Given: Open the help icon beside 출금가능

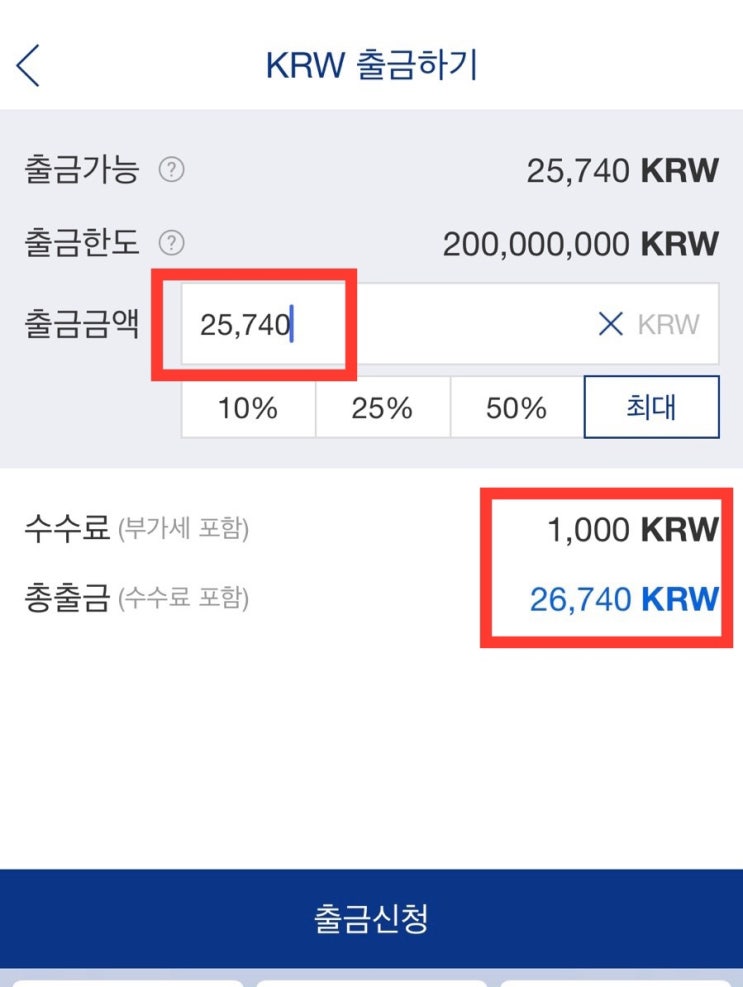Looking at the screenshot, I should click(x=172, y=171).
